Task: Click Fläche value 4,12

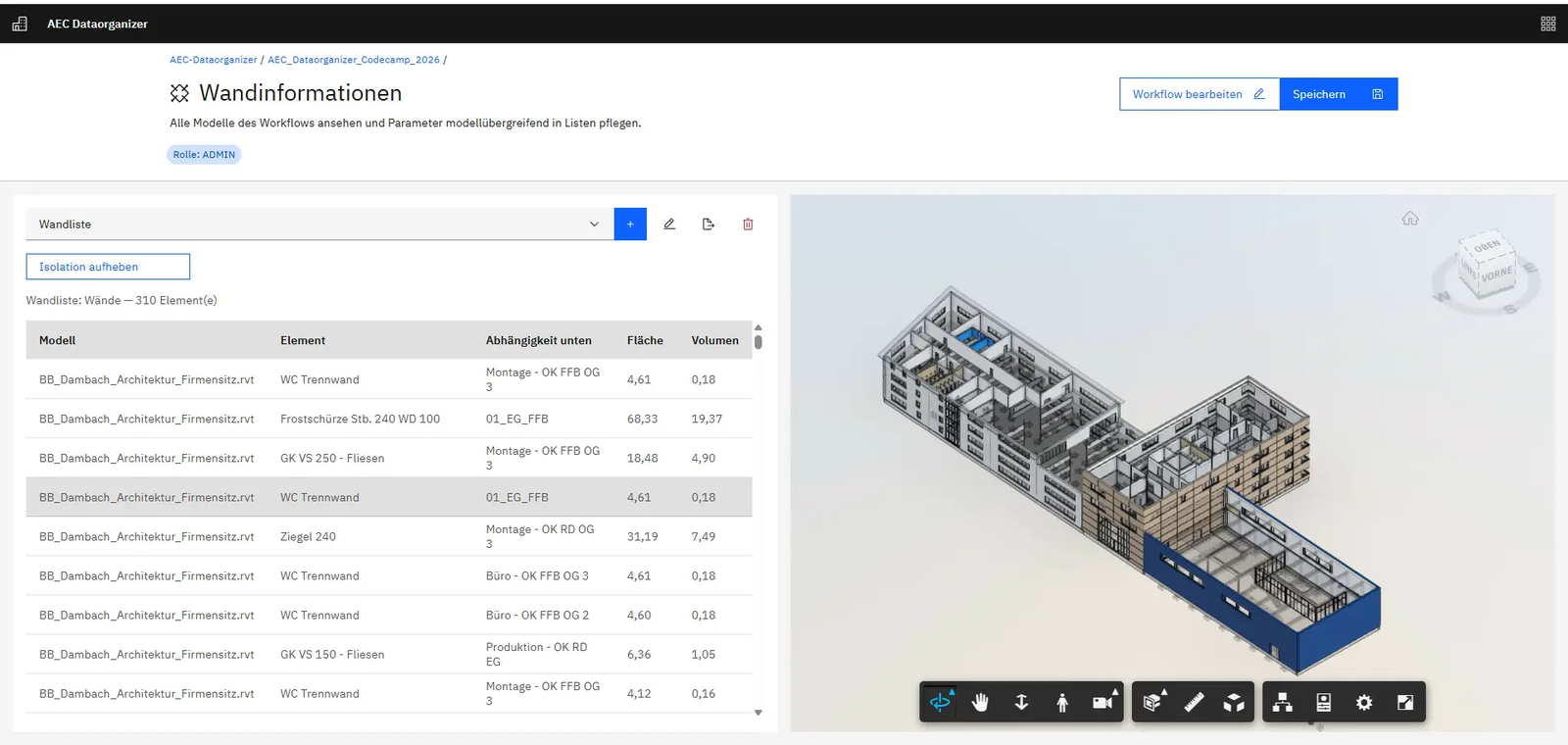Action: pos(639,693)
